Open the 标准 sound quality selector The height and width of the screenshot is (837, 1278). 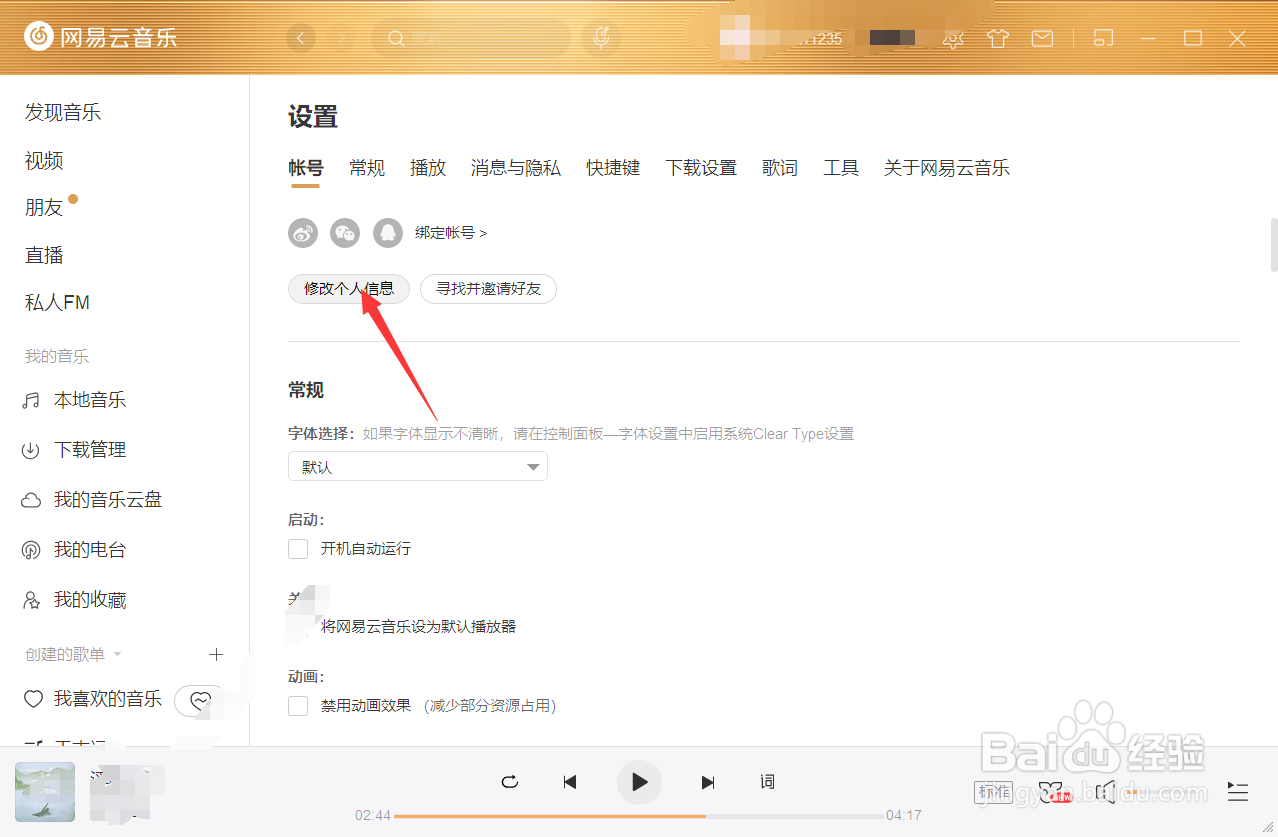[994, 793]
